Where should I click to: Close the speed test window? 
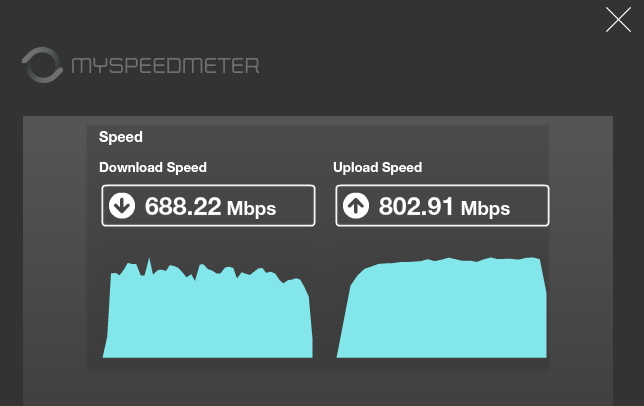coord(618,19)
